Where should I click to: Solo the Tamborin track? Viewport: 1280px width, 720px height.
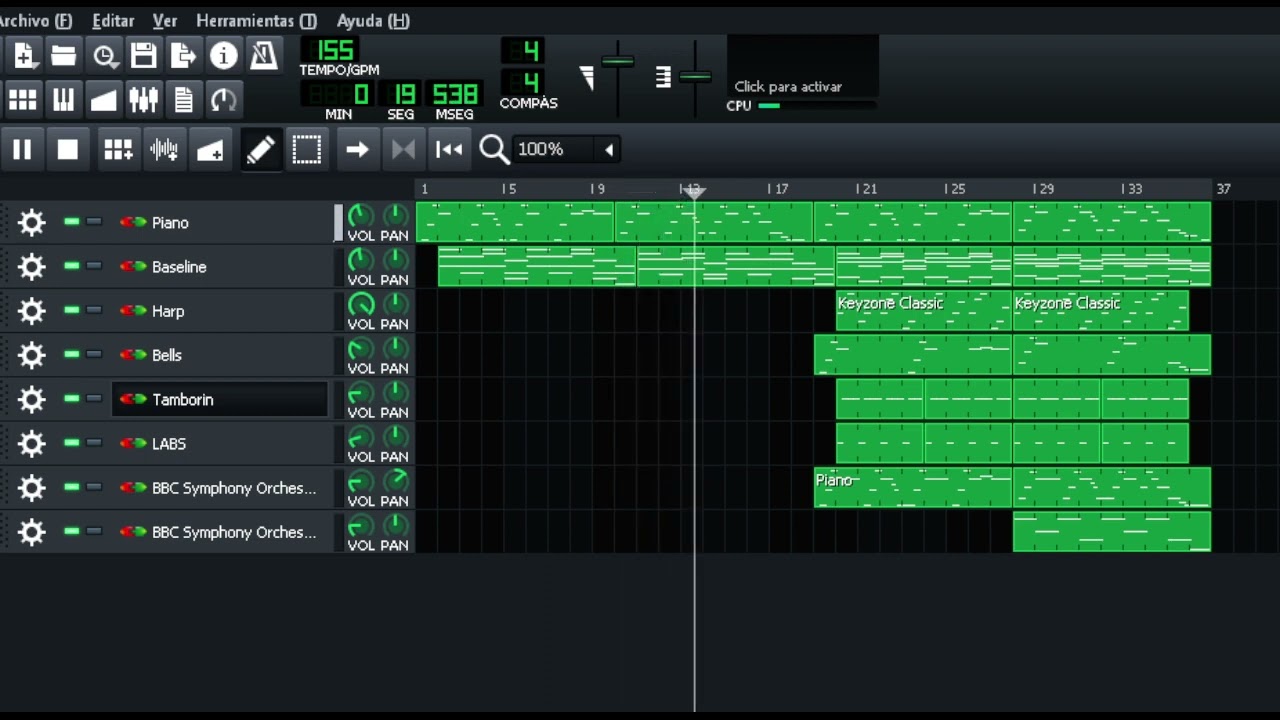click(x=94, y=398)
